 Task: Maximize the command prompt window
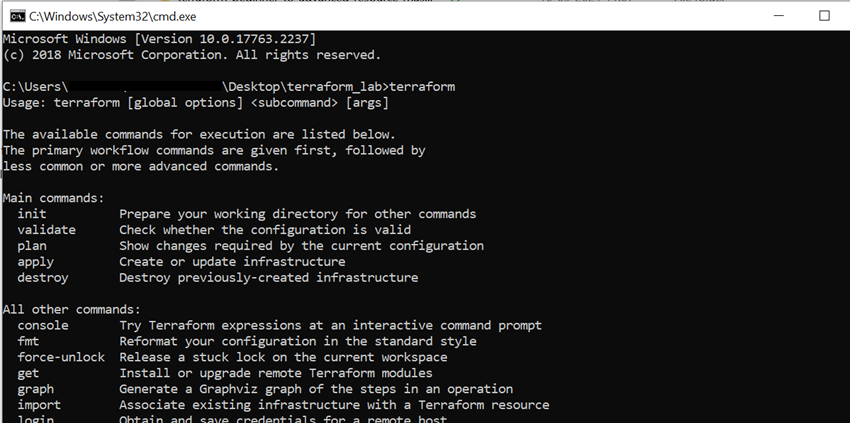click(824, 16)
